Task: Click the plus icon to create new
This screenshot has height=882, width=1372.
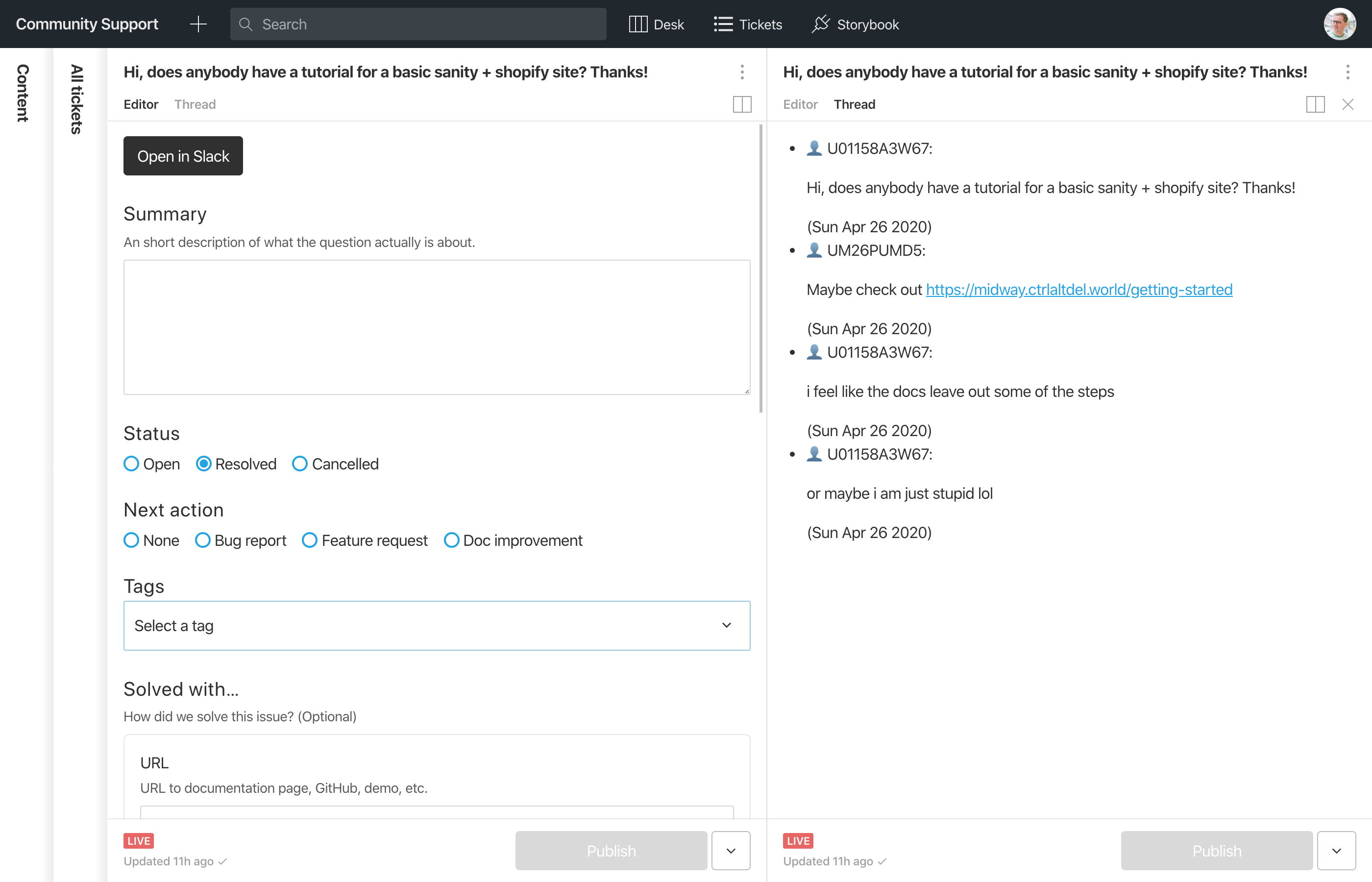Action: [x=198, y=24]
